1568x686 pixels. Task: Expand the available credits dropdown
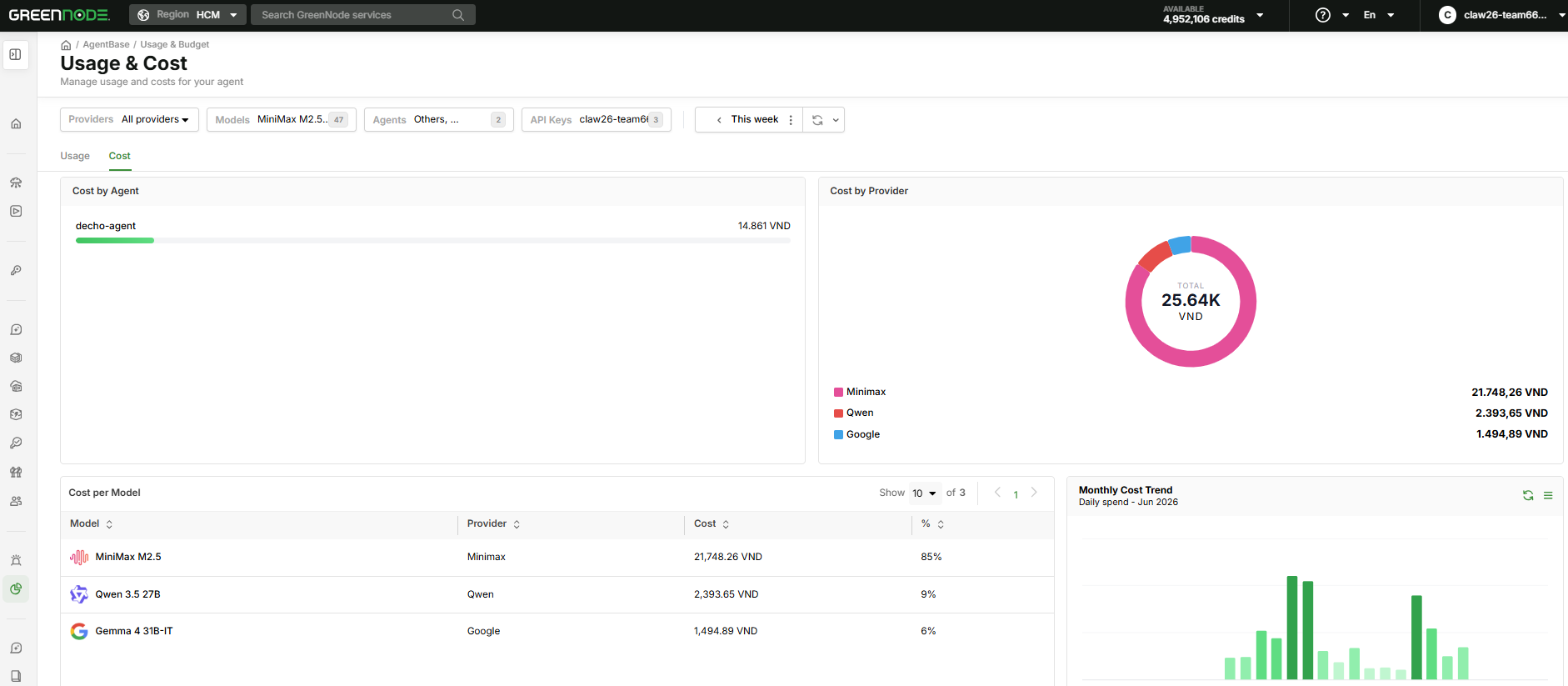click(x=1260, y=15)
